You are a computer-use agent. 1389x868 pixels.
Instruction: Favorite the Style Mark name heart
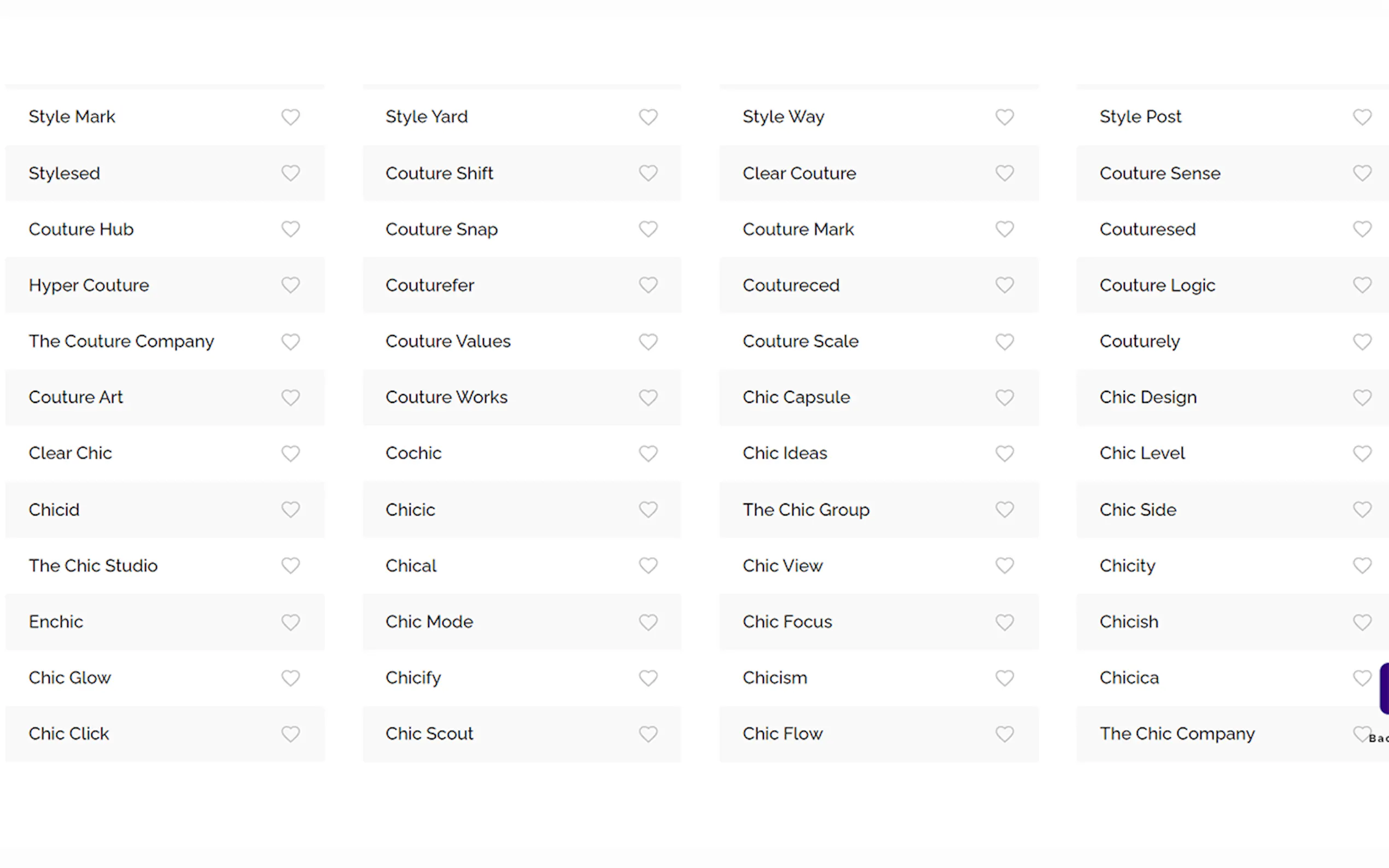point(290,117)
